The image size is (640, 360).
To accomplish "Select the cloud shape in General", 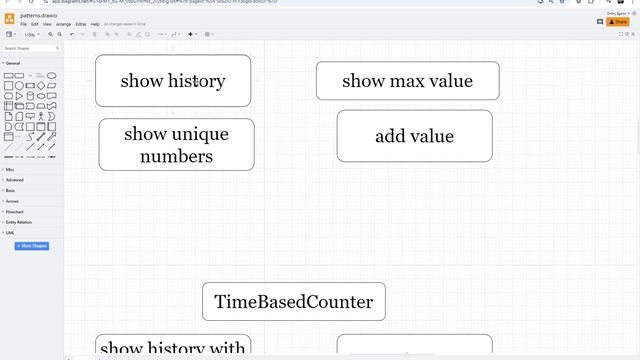I will coord(41,96).
